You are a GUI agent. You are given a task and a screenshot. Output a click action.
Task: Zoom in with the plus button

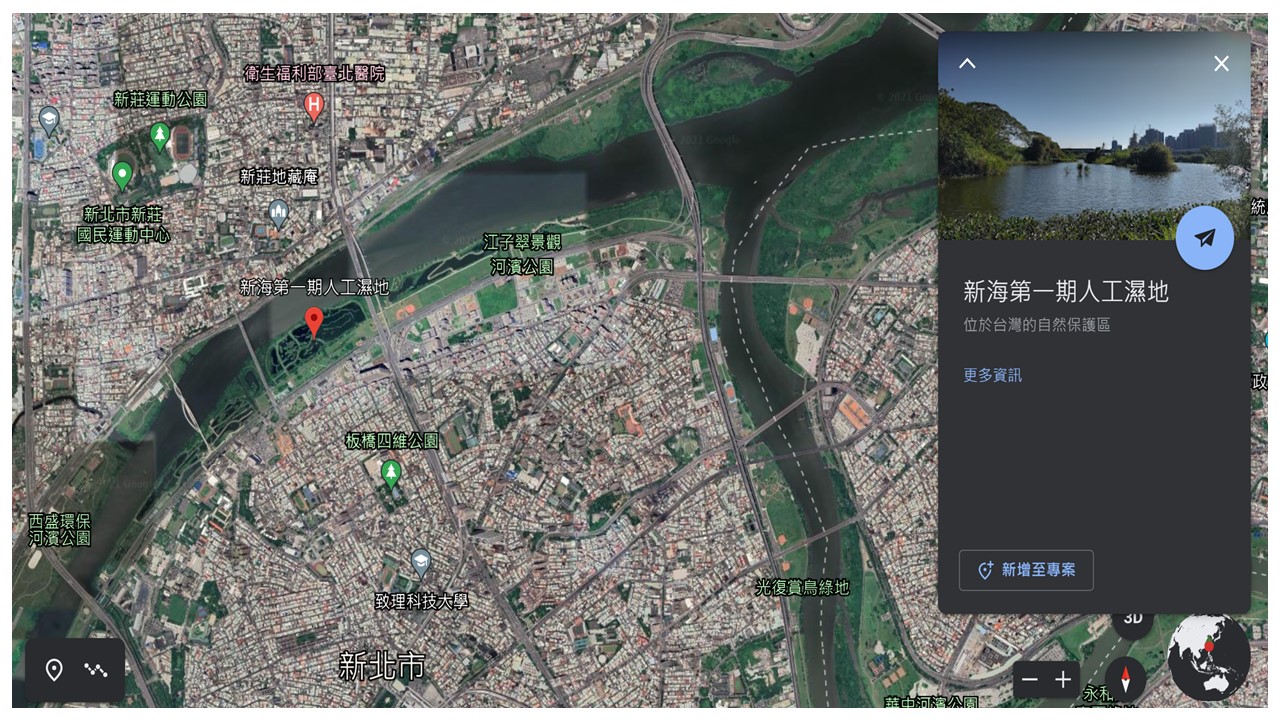click(x=1063, y=680)
